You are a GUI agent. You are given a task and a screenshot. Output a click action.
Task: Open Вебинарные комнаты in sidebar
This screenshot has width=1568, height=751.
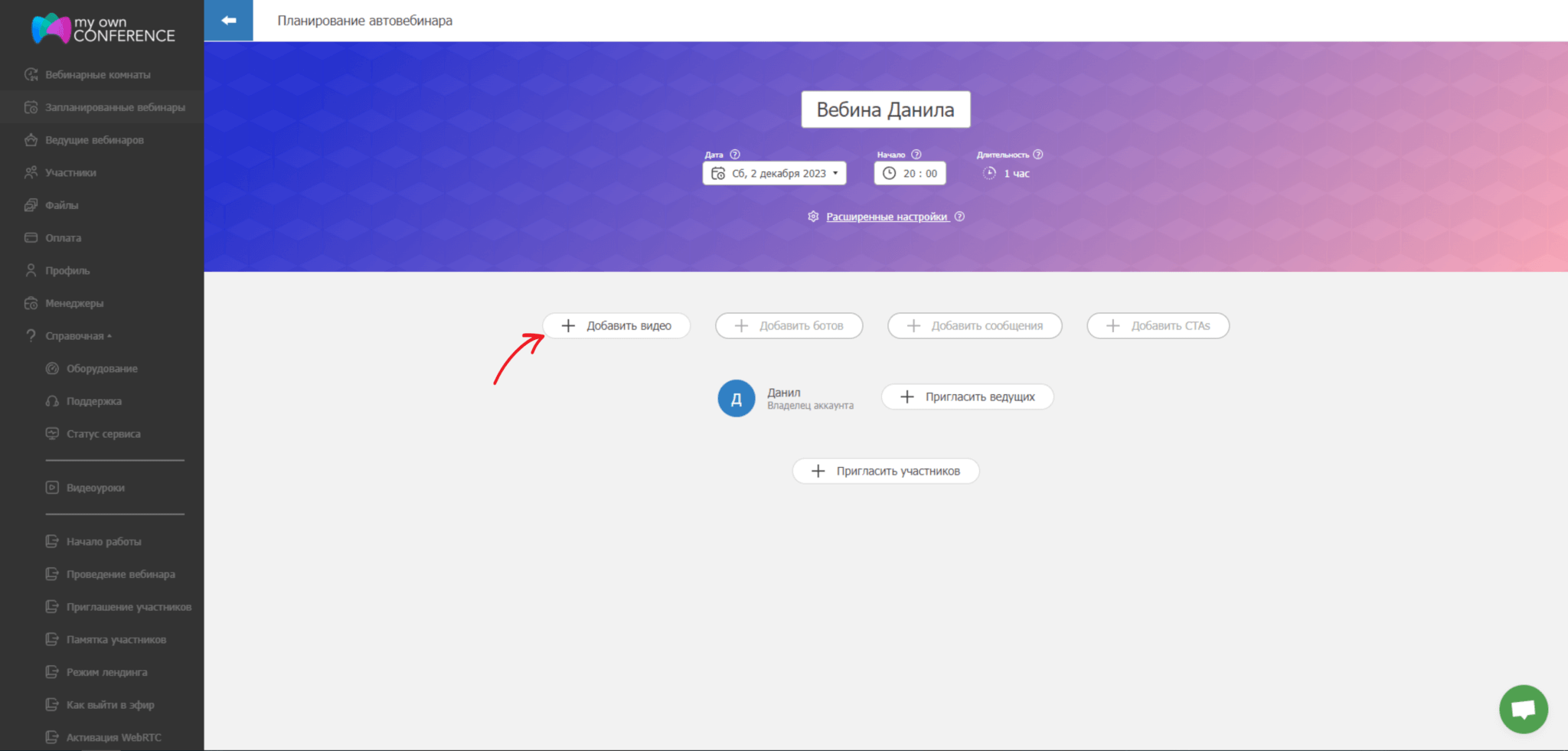tap(97, 75)
